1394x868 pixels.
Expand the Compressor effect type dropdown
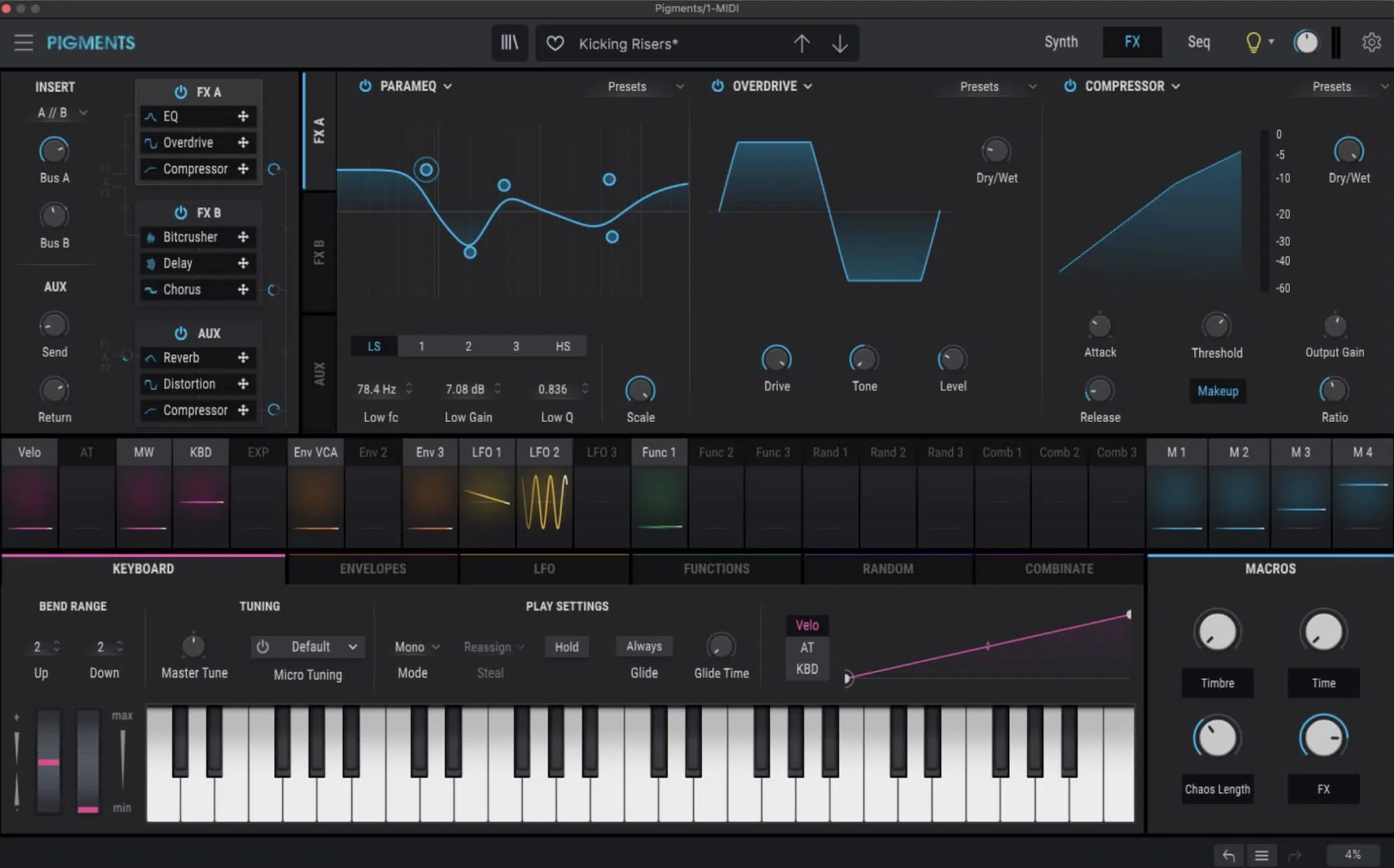[1176, 87]
